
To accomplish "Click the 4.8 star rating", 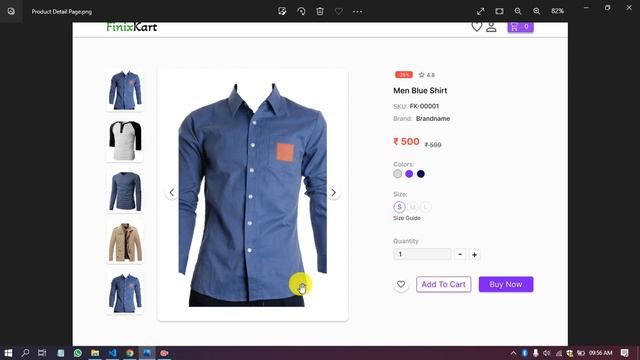I will tap(427, 75).
